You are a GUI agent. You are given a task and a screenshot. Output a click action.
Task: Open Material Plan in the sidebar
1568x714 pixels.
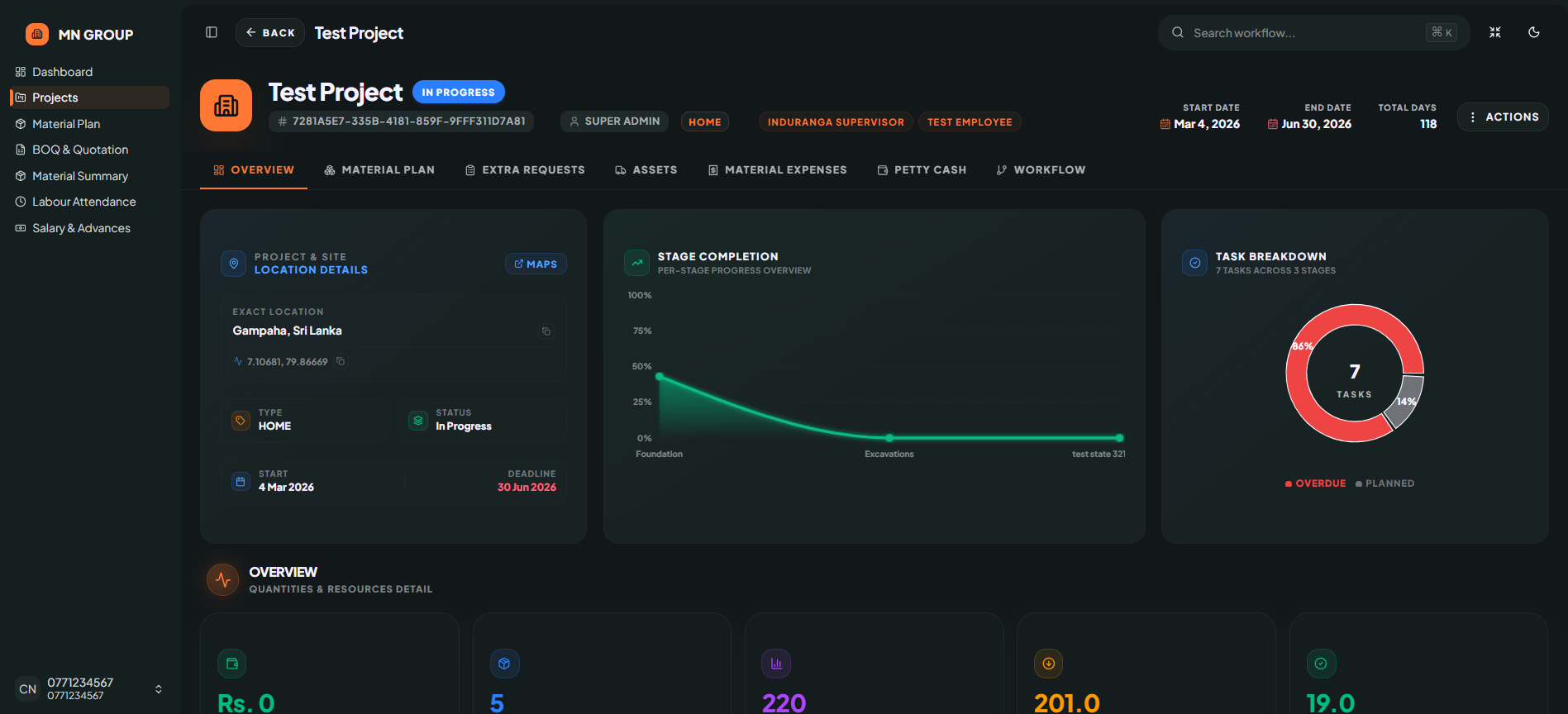pyautogui.click(x=89, y=124)
